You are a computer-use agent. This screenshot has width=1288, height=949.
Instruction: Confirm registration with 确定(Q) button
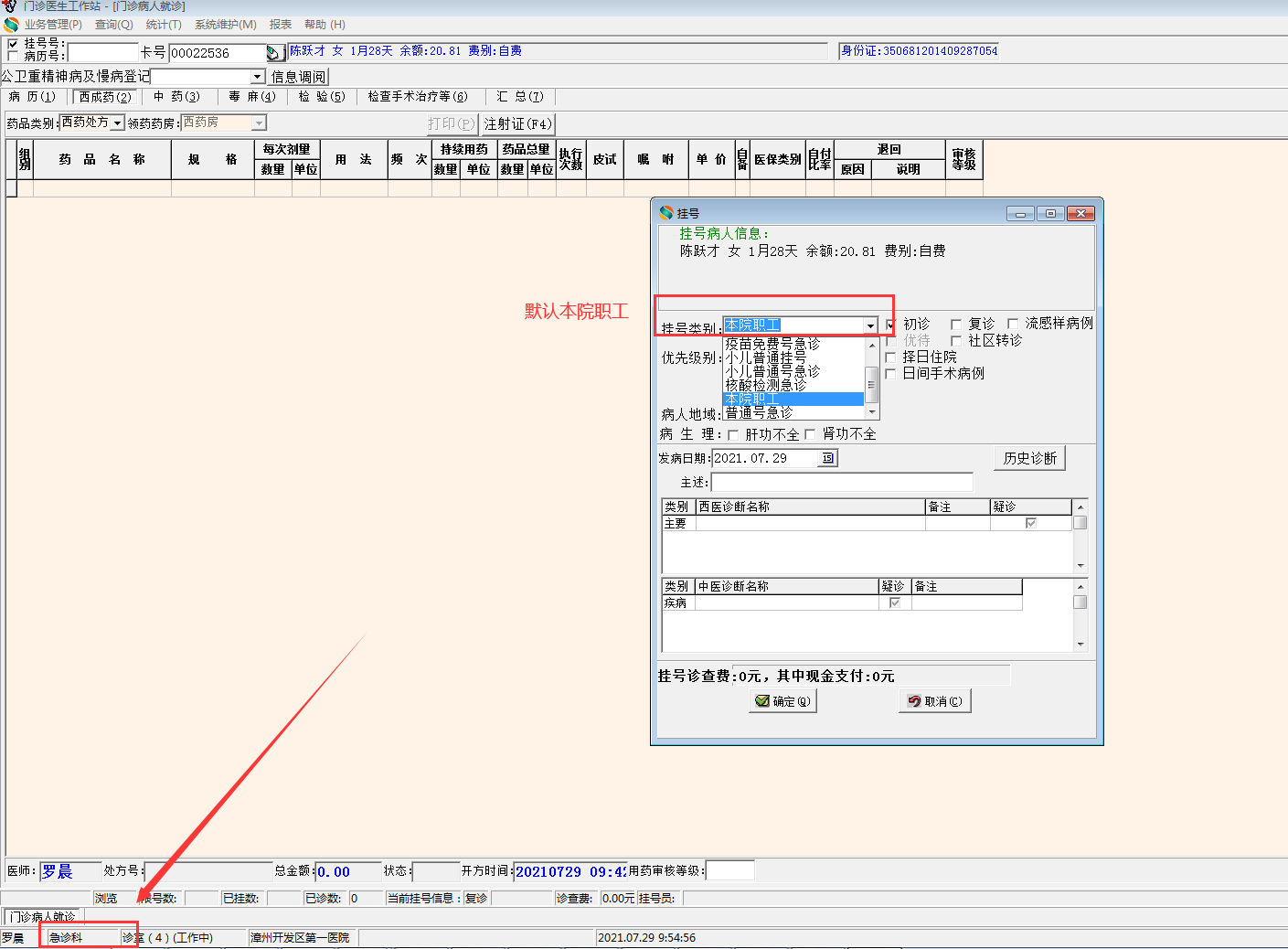pos(782,701)
